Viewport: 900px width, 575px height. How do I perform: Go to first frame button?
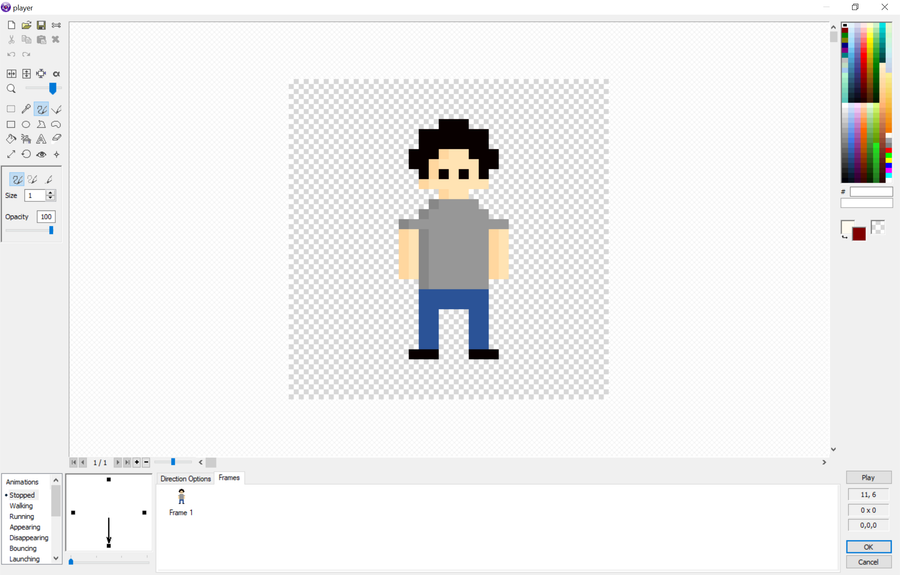pyautogui.click(x=73, y=463)
